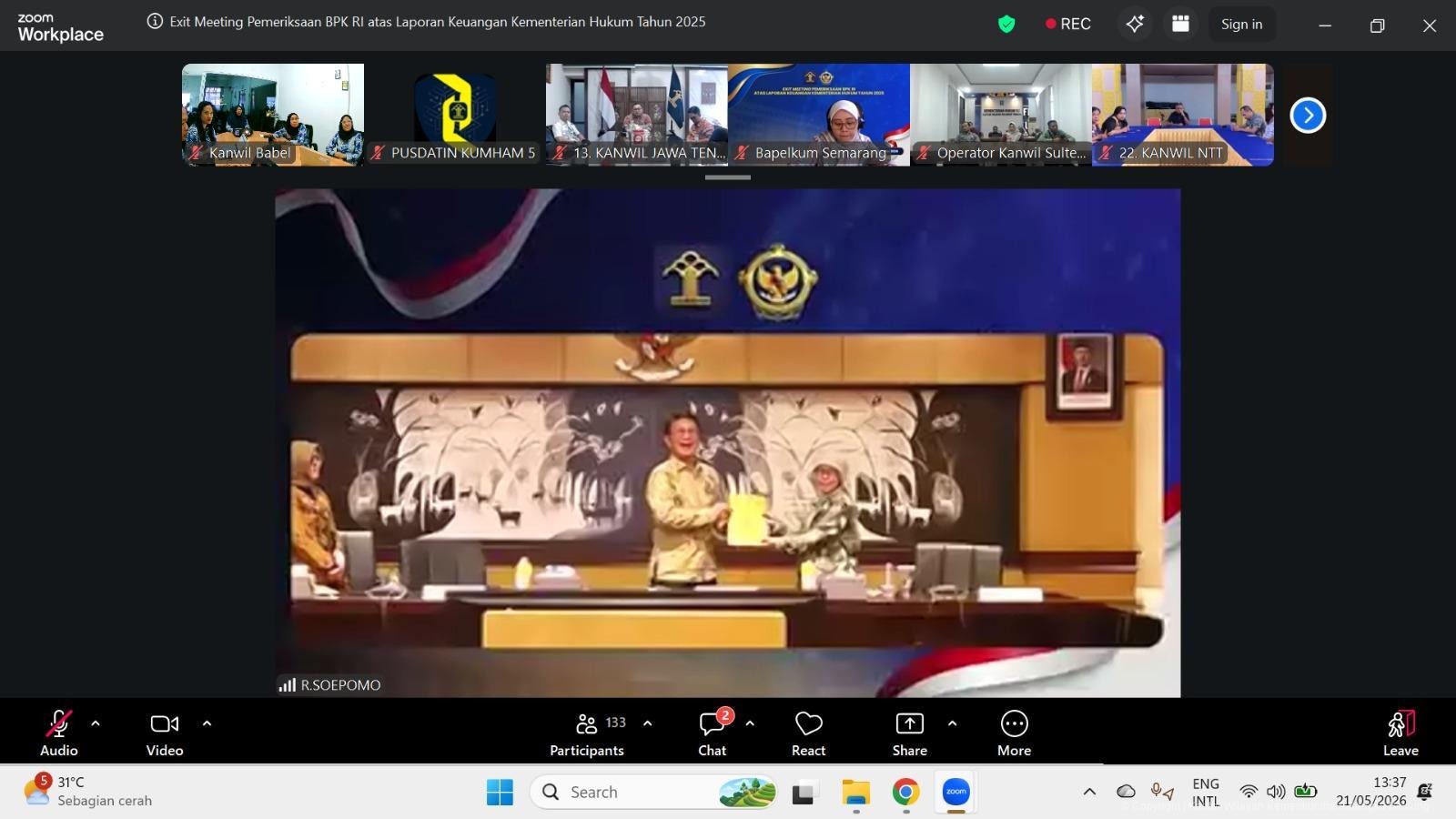This screenshot has height=819, width=1456.
Task: Open File Explorer from the taskbar
Action: pos(855,793)
